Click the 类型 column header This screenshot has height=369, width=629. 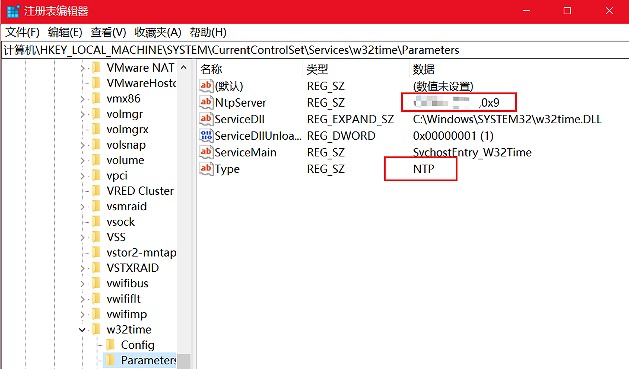(x=317, y=69)
